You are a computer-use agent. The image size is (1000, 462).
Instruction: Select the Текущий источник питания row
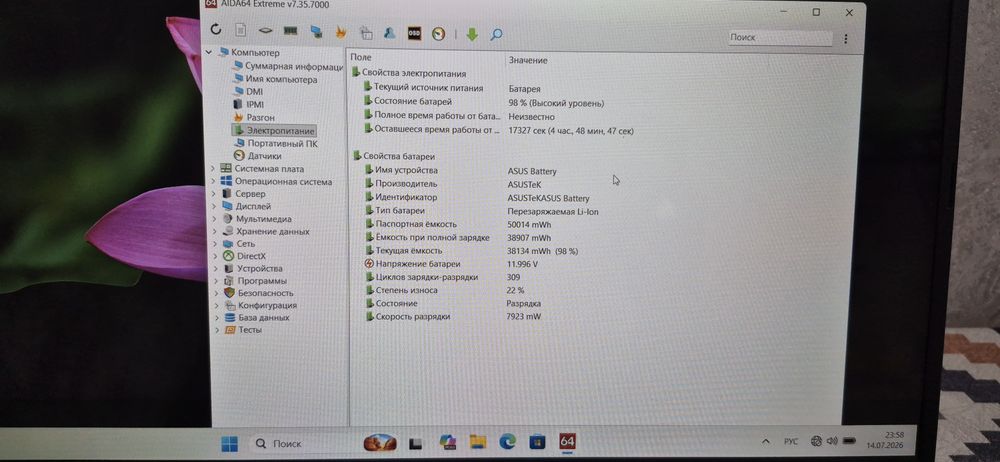(452, 88)
